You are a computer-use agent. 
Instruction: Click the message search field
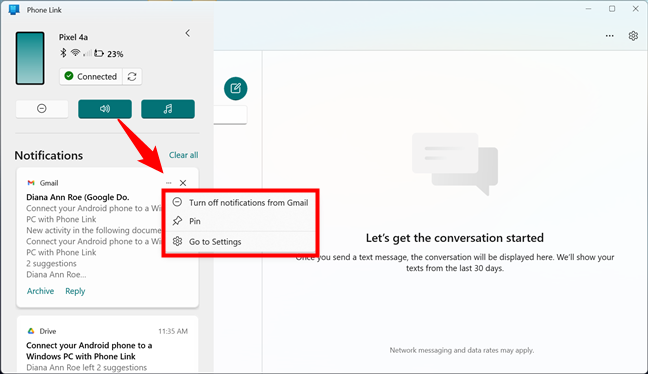231,115
